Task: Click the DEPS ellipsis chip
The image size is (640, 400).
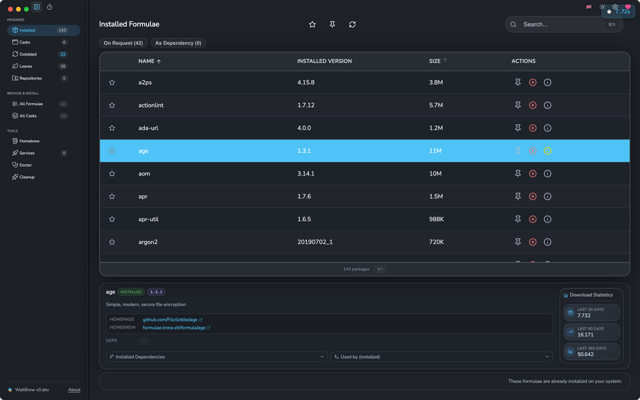Action: click(x=144, y=341)
